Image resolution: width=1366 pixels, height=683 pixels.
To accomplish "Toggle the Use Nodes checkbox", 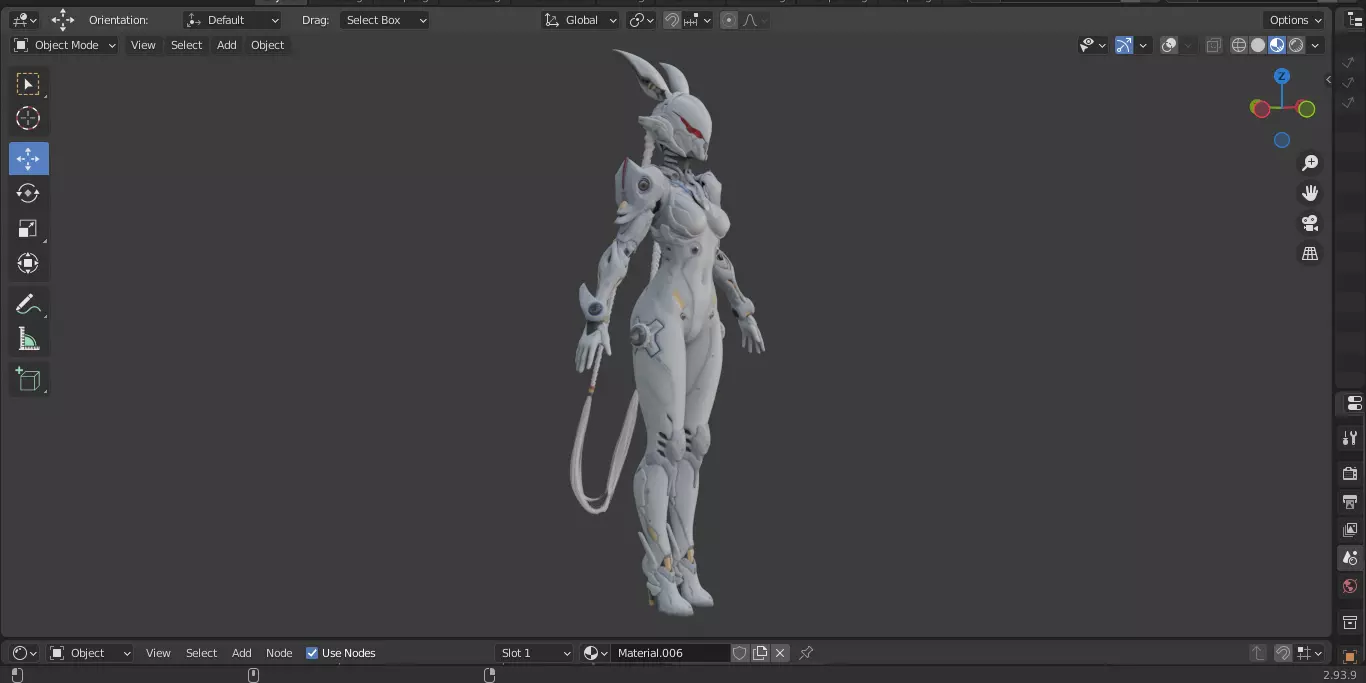I will point(312,653).
